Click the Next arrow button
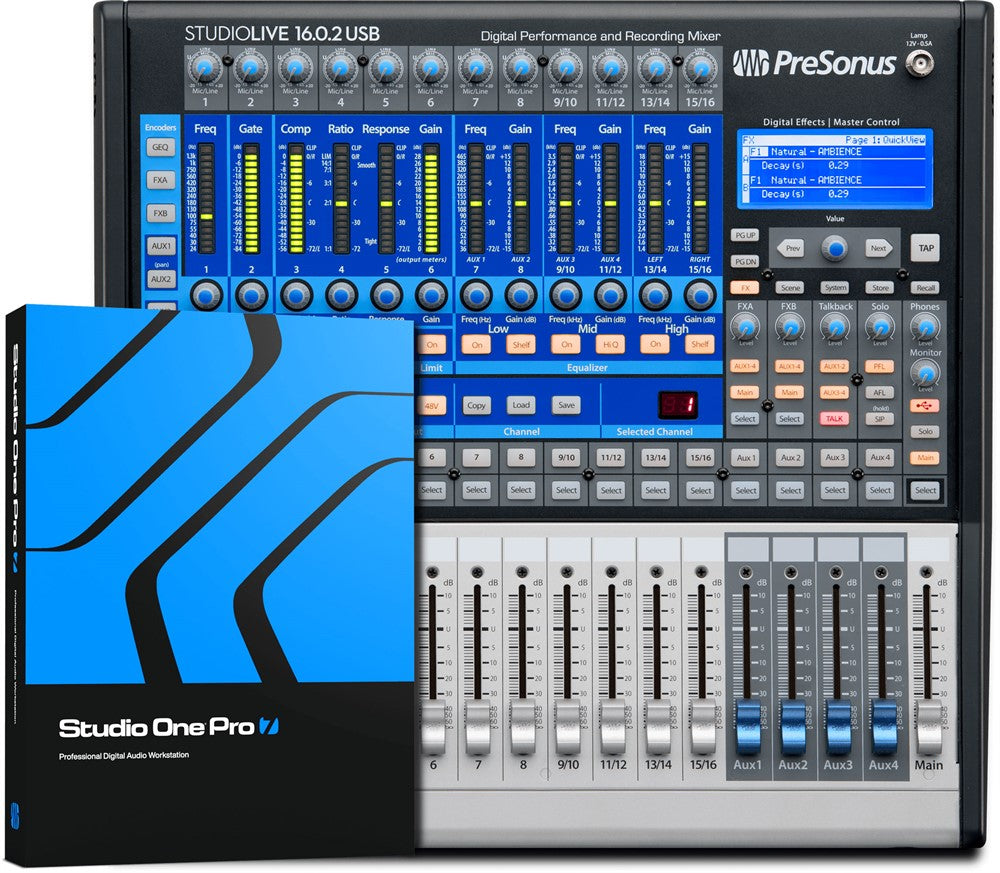Viewport: 1000px width, 873px height. pos(879,248)
